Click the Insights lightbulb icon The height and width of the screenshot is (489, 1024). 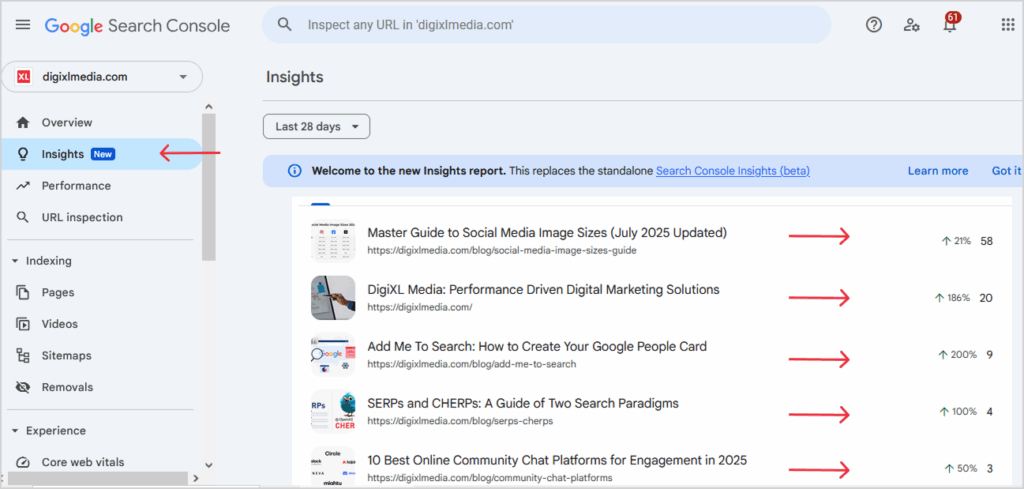pyautogui.click(x=23, y=154)
